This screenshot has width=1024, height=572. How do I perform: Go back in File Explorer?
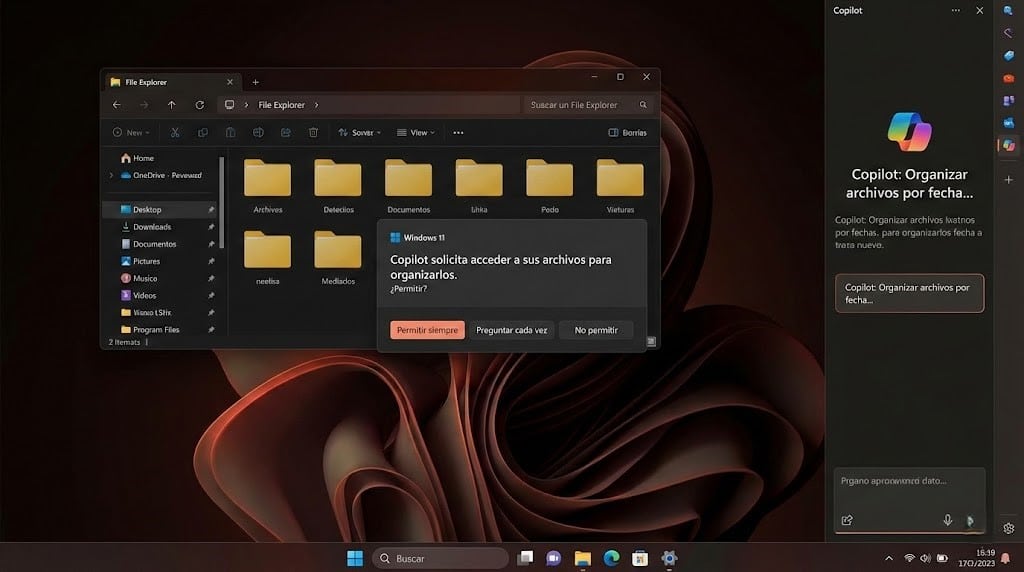[x=116, y=104]
